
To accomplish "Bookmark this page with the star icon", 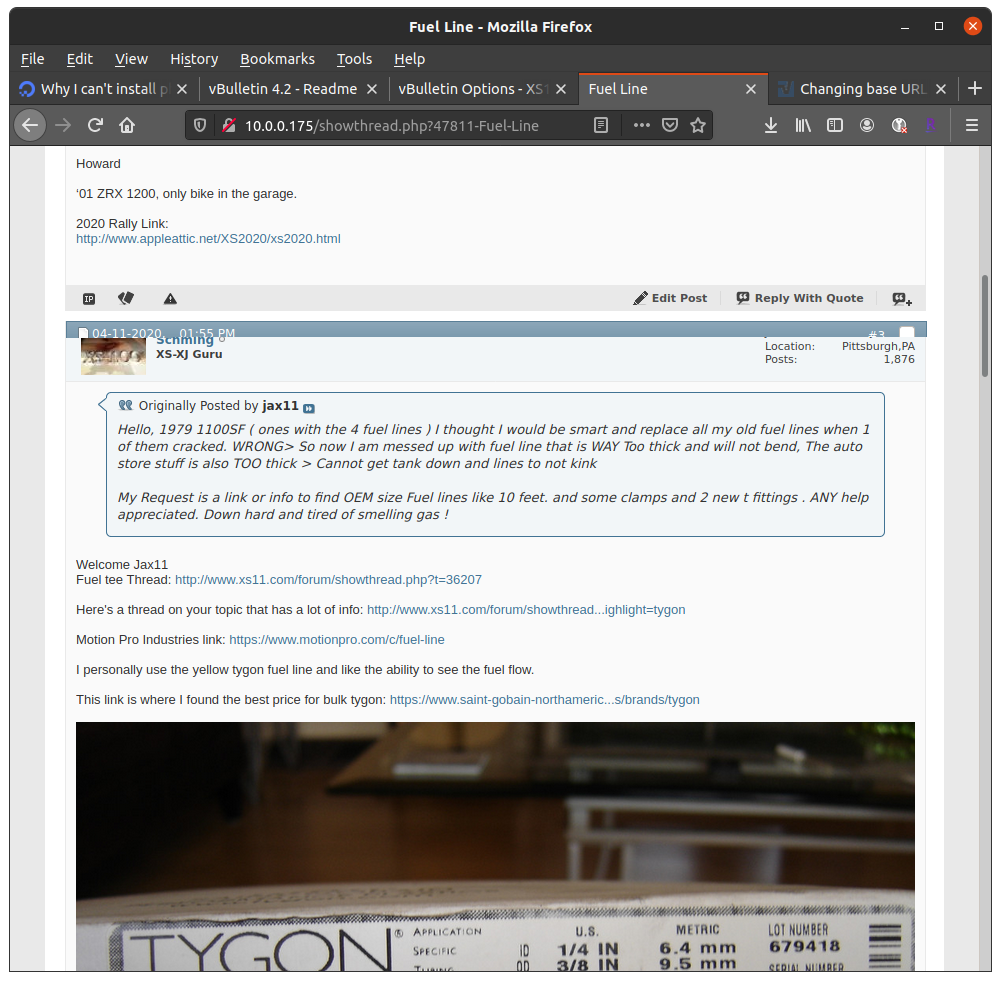I will [698, 125].
